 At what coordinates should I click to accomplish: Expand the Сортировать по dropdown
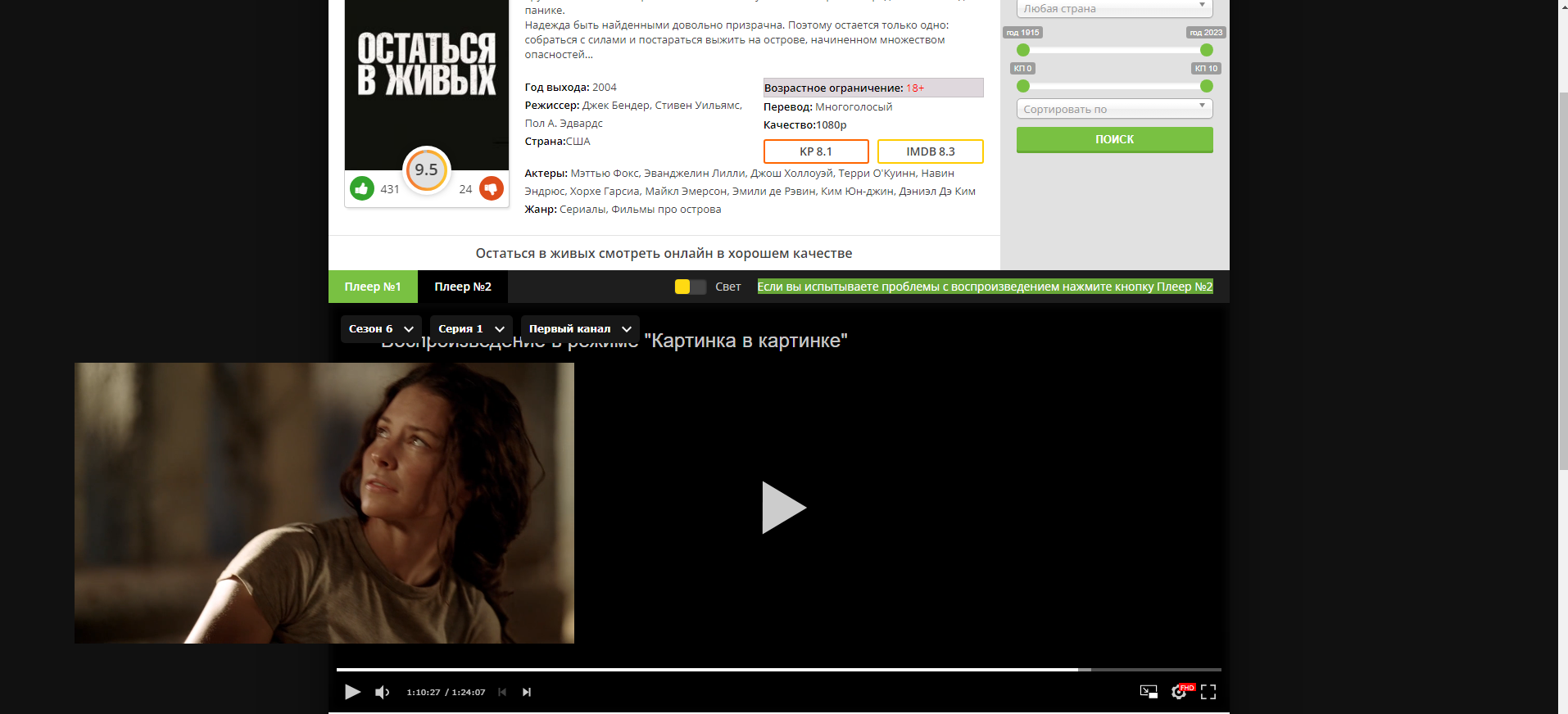click(1114, 109)
